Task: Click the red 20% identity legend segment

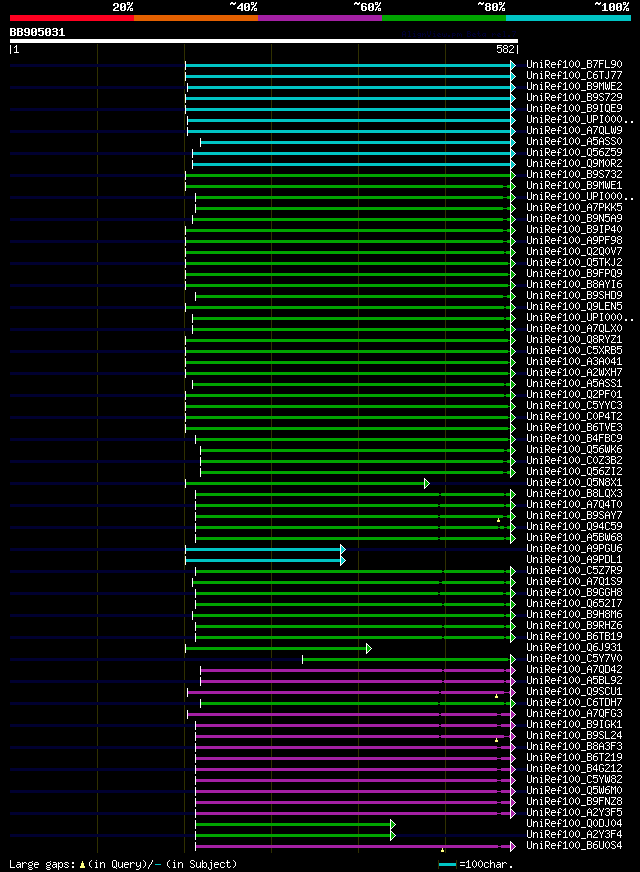Action: pos(72,18)
